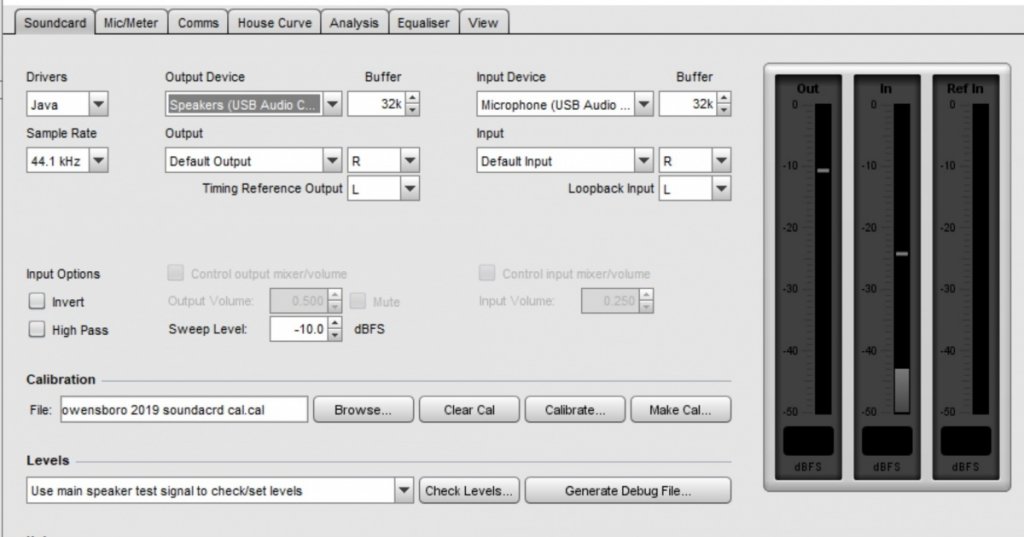Click the output buffer 32k field
Screen dimensions: 1024x537
[x=377, y=104]
